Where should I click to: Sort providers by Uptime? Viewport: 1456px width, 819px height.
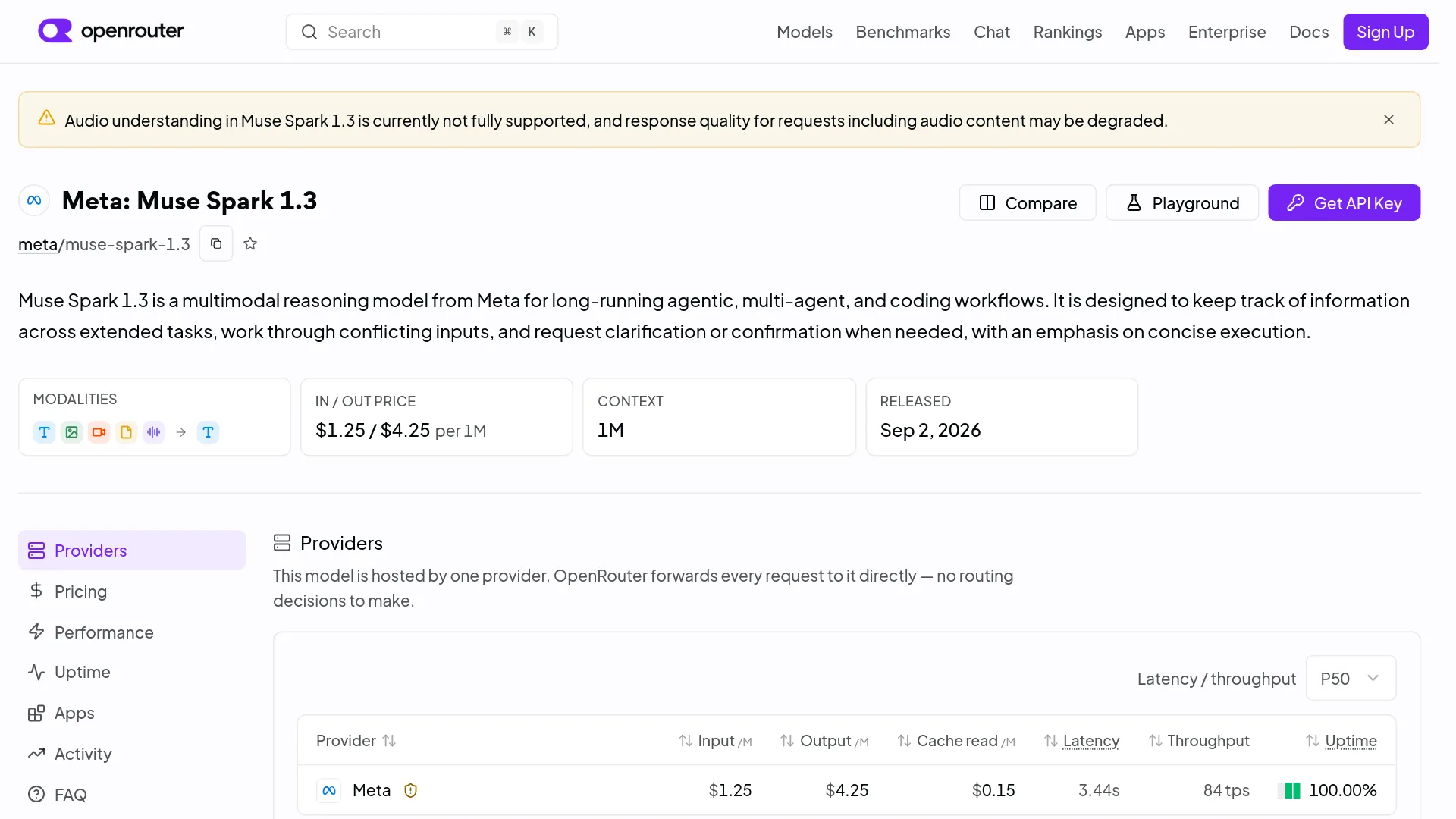[1341, 741]
